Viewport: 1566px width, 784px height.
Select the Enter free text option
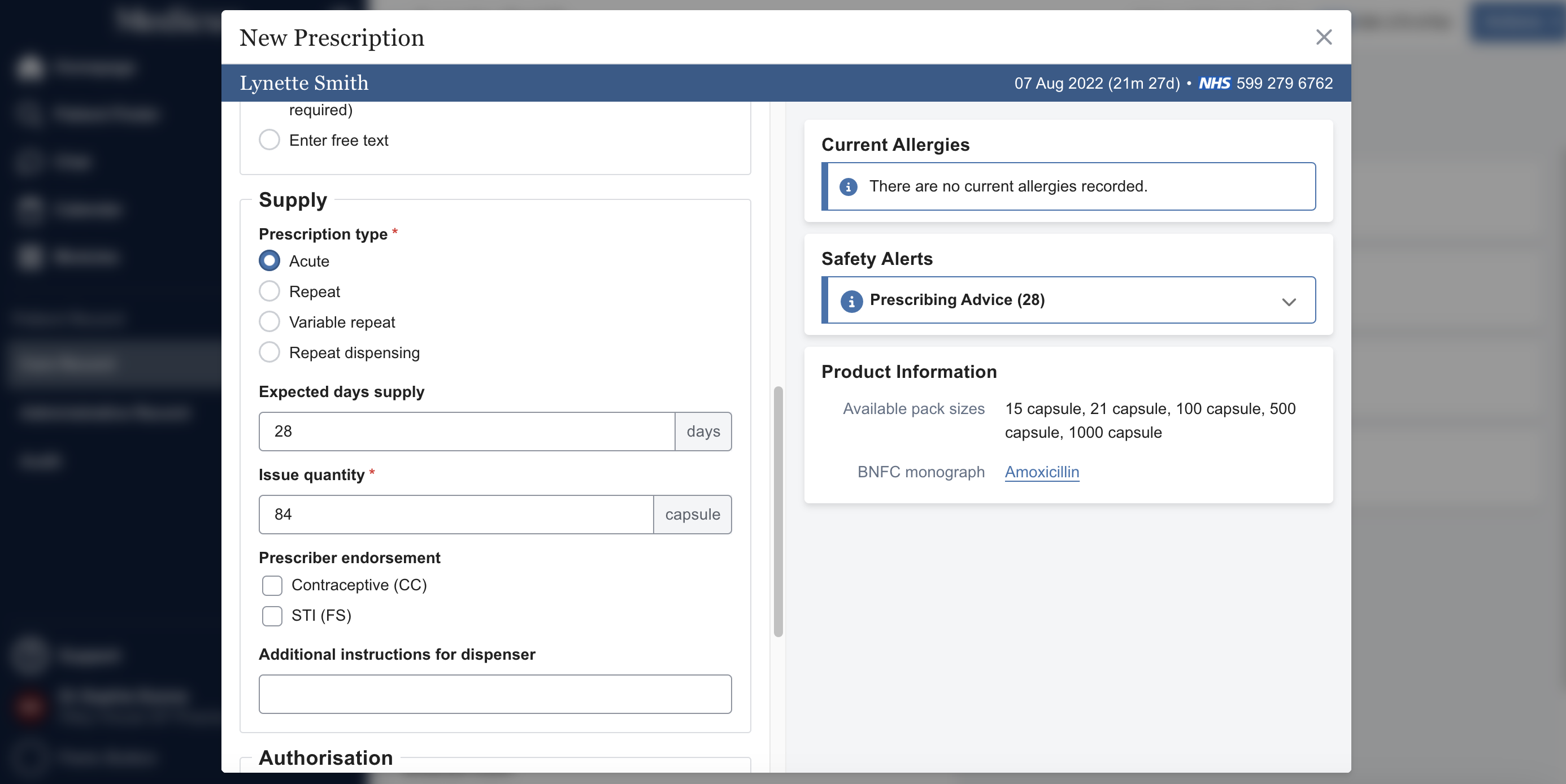[269, 141]
